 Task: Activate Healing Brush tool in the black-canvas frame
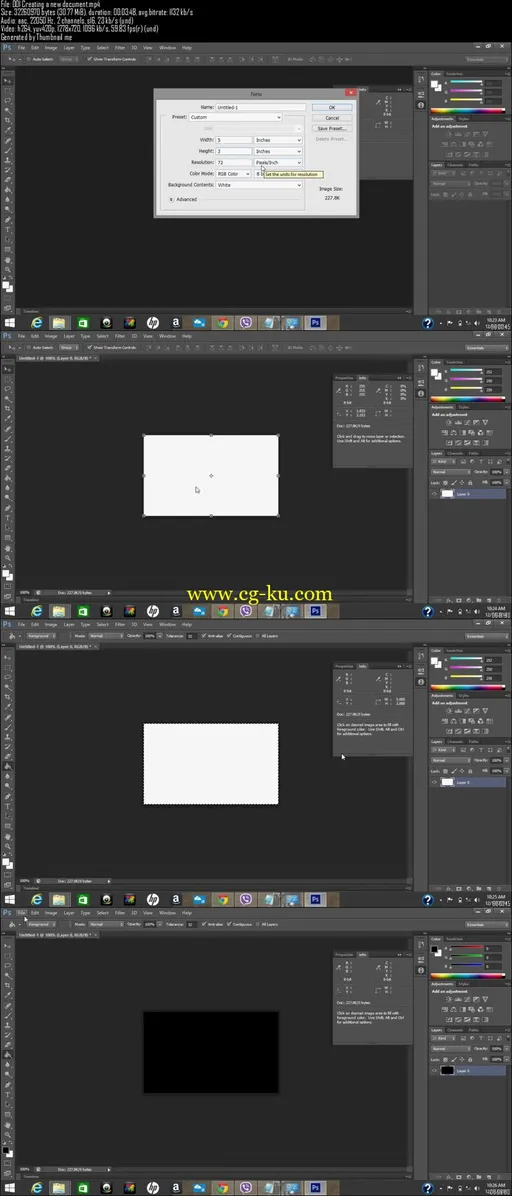(x=8, y=1005)
